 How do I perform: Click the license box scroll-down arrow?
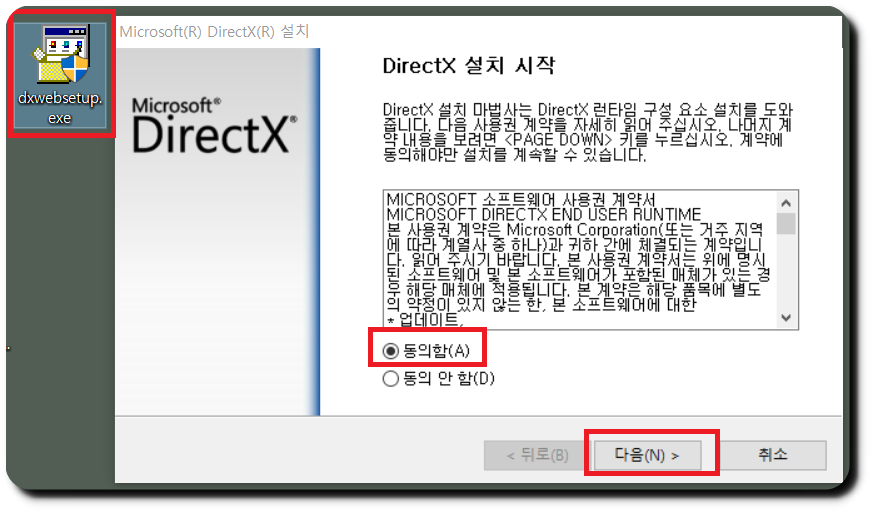click(x=786, y=317)
